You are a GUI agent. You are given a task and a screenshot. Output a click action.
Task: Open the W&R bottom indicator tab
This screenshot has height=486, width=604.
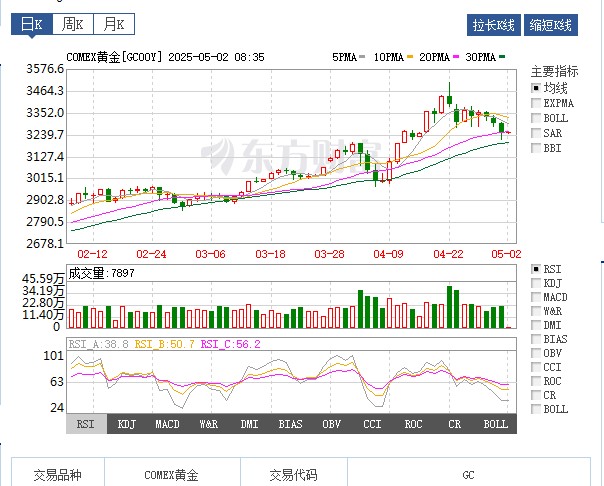click(x=209, y=424)
